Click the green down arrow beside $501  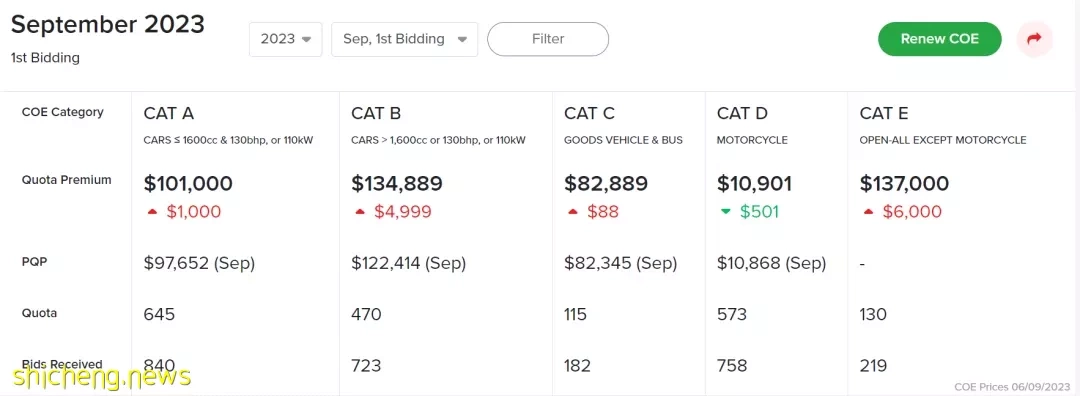(725, 211)
